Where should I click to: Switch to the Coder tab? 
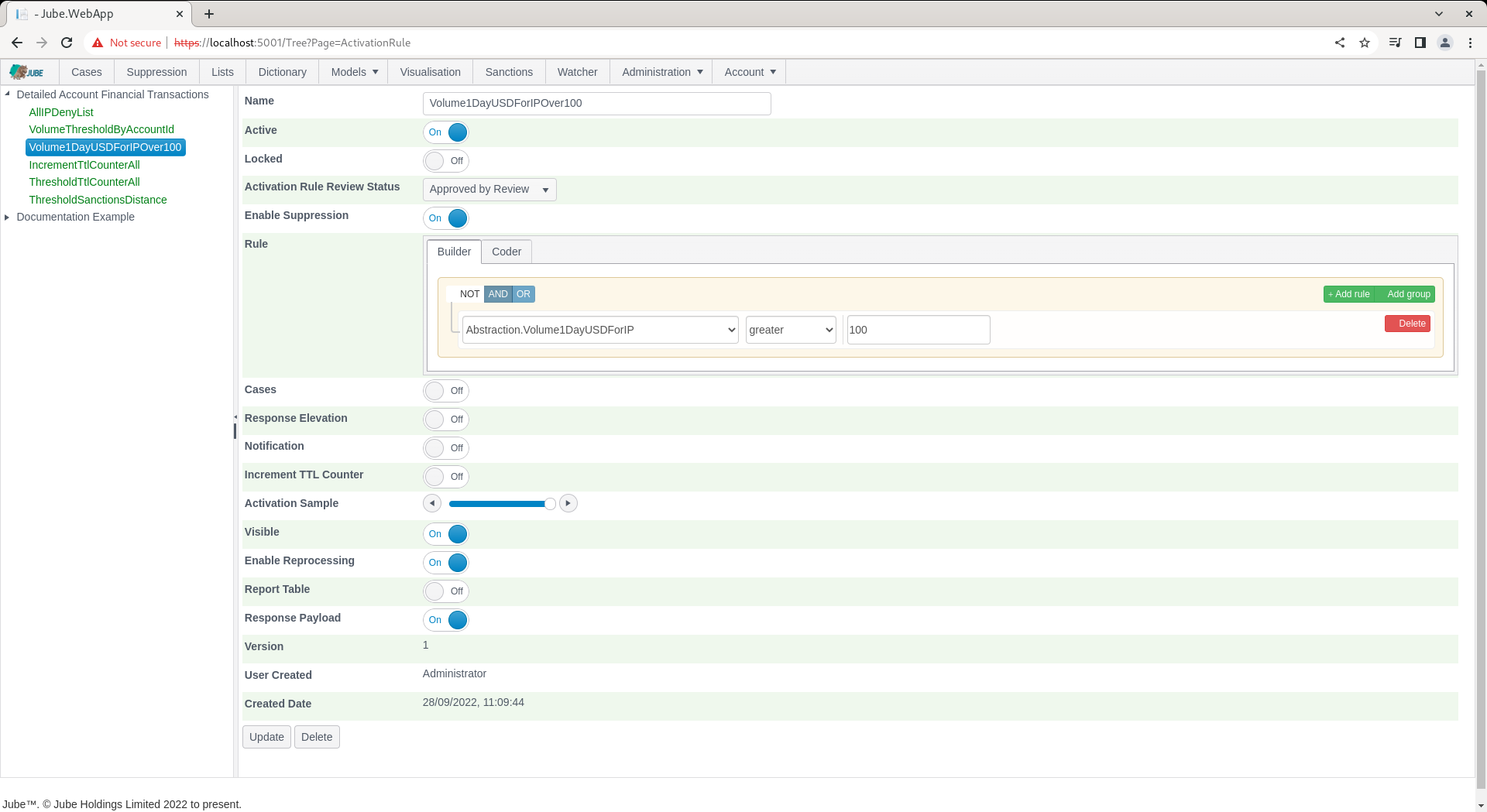pyautogui.click(x=507, y=252)
